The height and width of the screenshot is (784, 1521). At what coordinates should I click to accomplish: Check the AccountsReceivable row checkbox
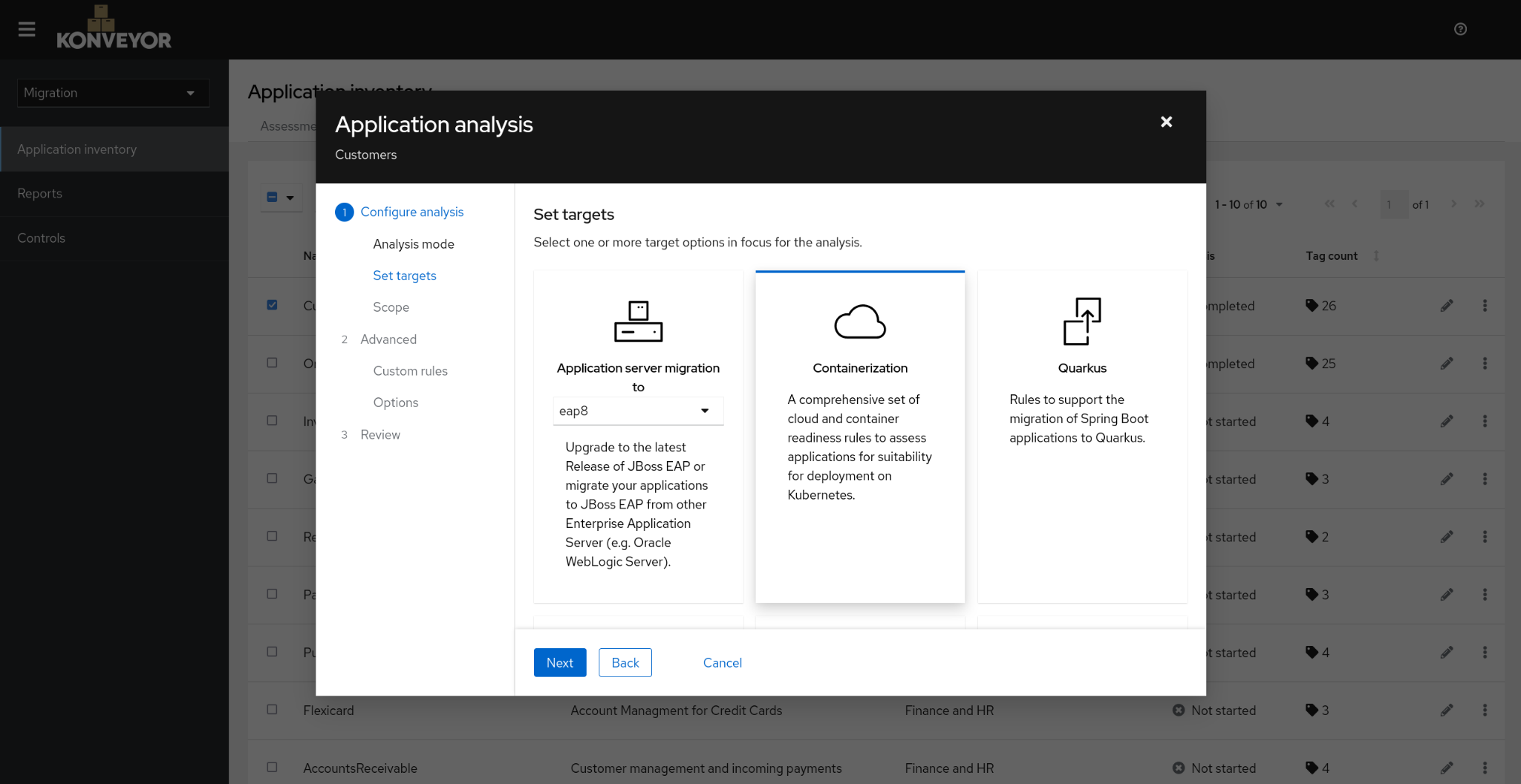coord(273,768)
